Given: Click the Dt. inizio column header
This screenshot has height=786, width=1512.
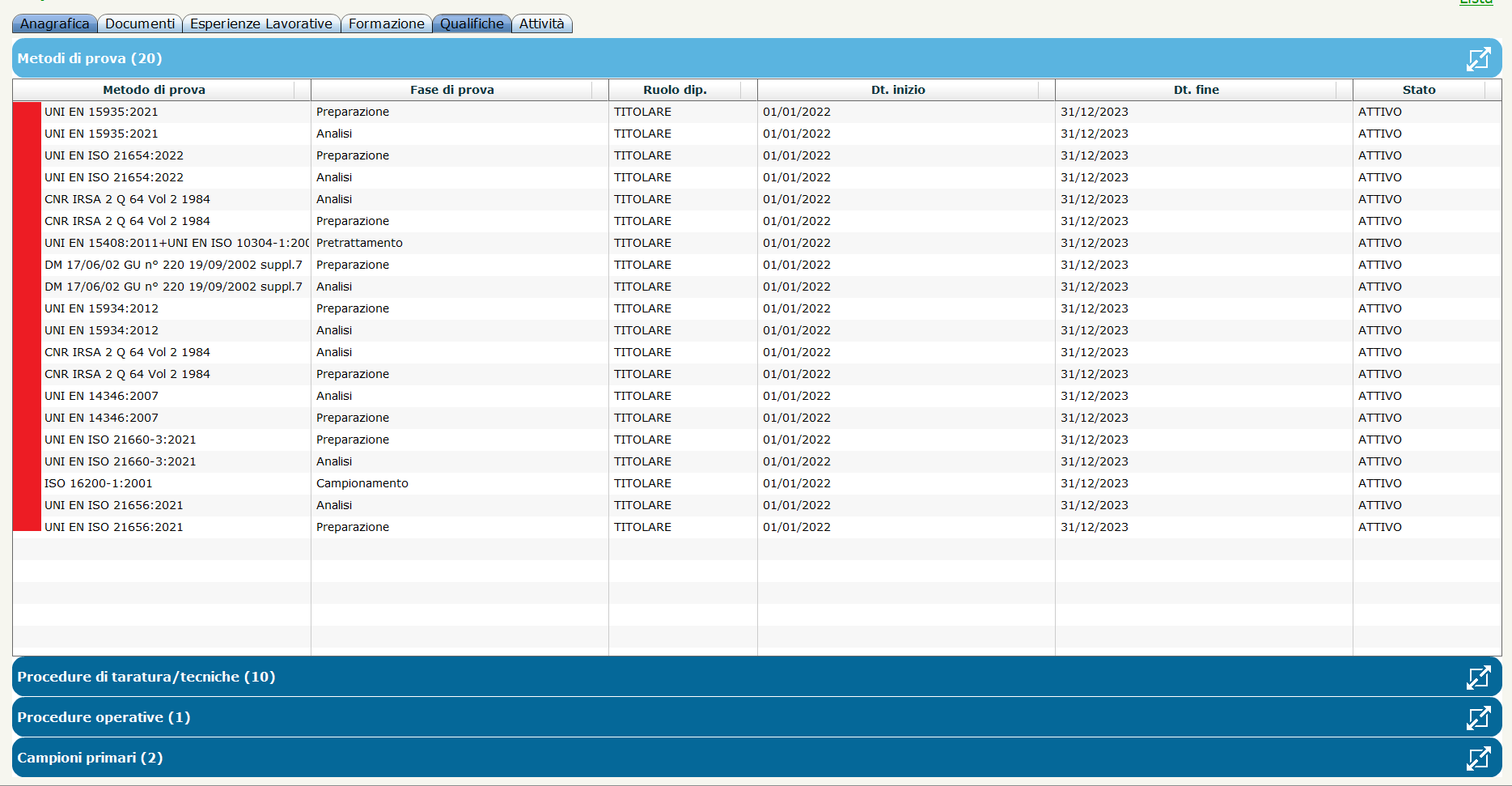Looking at the screenshot, I should tap(897, 90).
